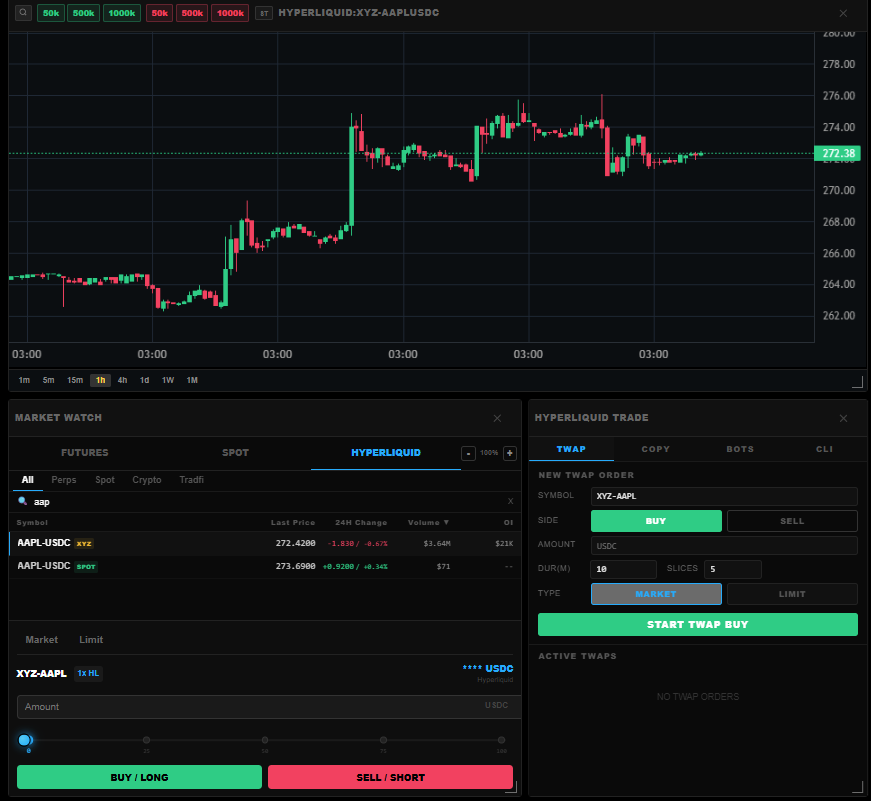The height and width of the screenshot is (801, 871).
Task: Click the BT icon beside chart symbol
Action: point(264,13)
